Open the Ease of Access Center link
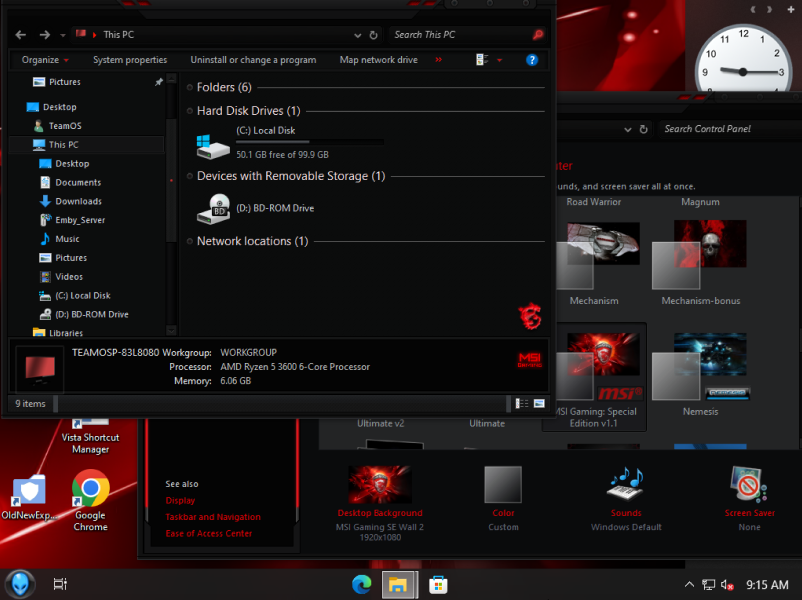This screenshot has width=802, height=600. click(x=209, y=534)
